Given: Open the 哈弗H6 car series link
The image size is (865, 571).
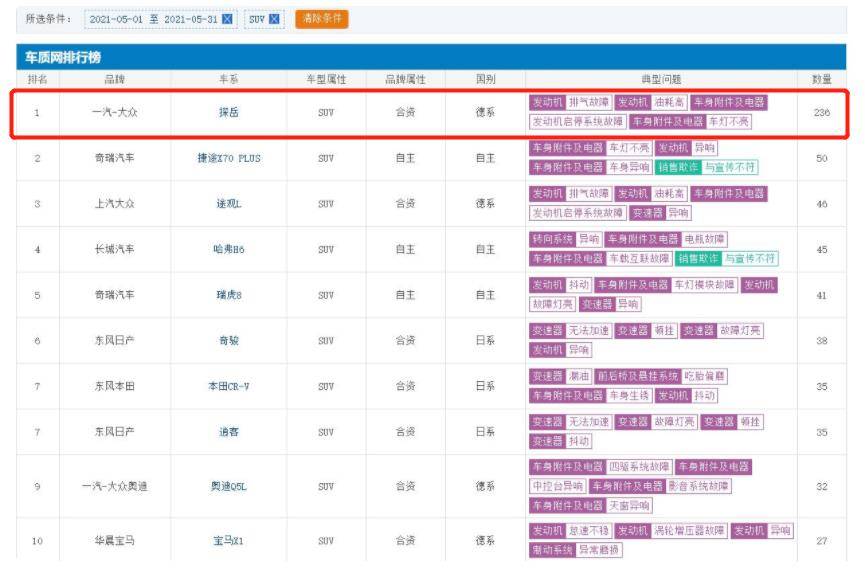Looking at the screenshot, I should click(x=228, y=249).
